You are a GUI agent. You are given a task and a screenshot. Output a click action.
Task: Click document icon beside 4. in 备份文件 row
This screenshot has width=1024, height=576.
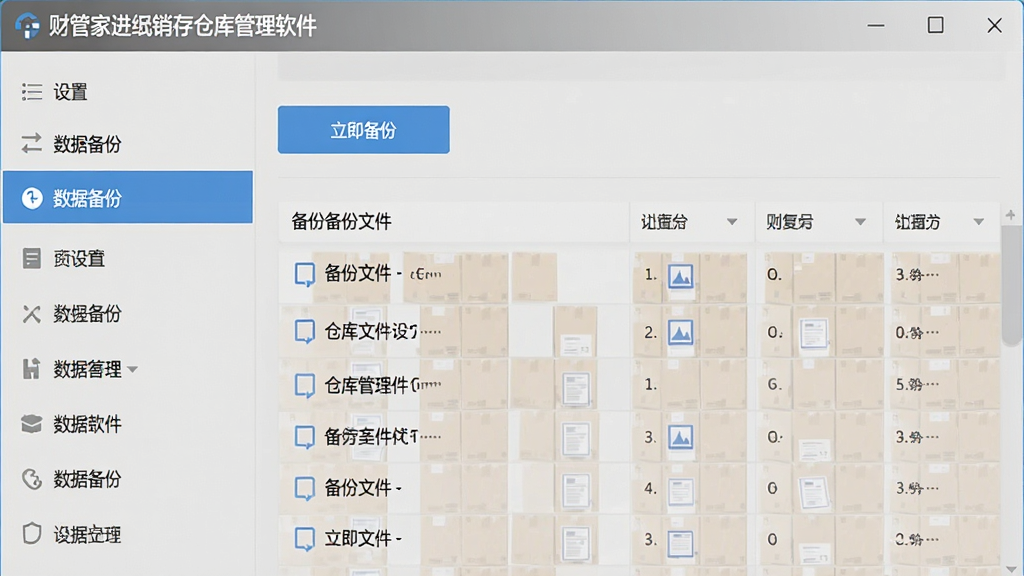[x=680, y=491]
